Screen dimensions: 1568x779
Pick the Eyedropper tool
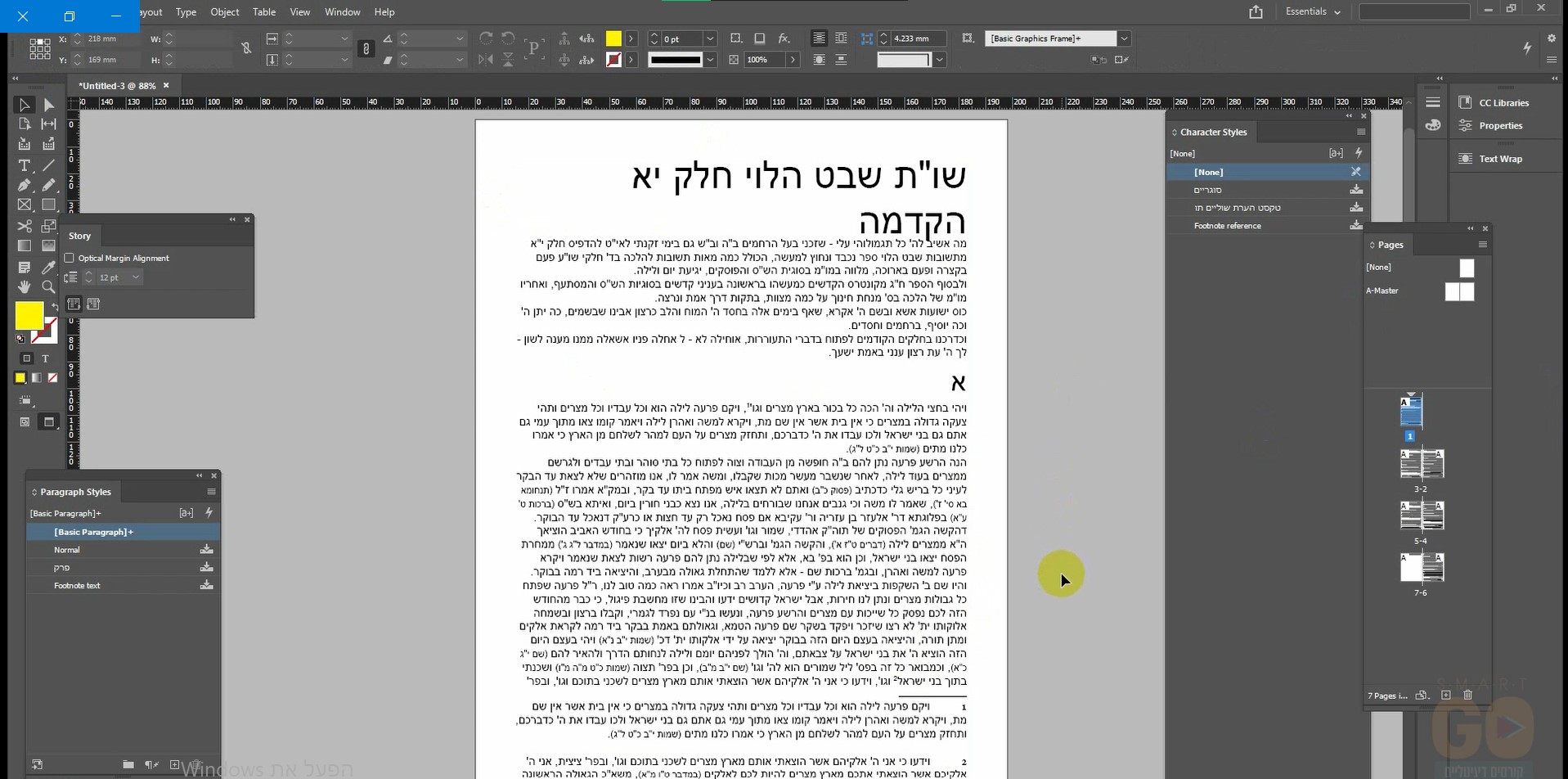(x=48, y=266)
